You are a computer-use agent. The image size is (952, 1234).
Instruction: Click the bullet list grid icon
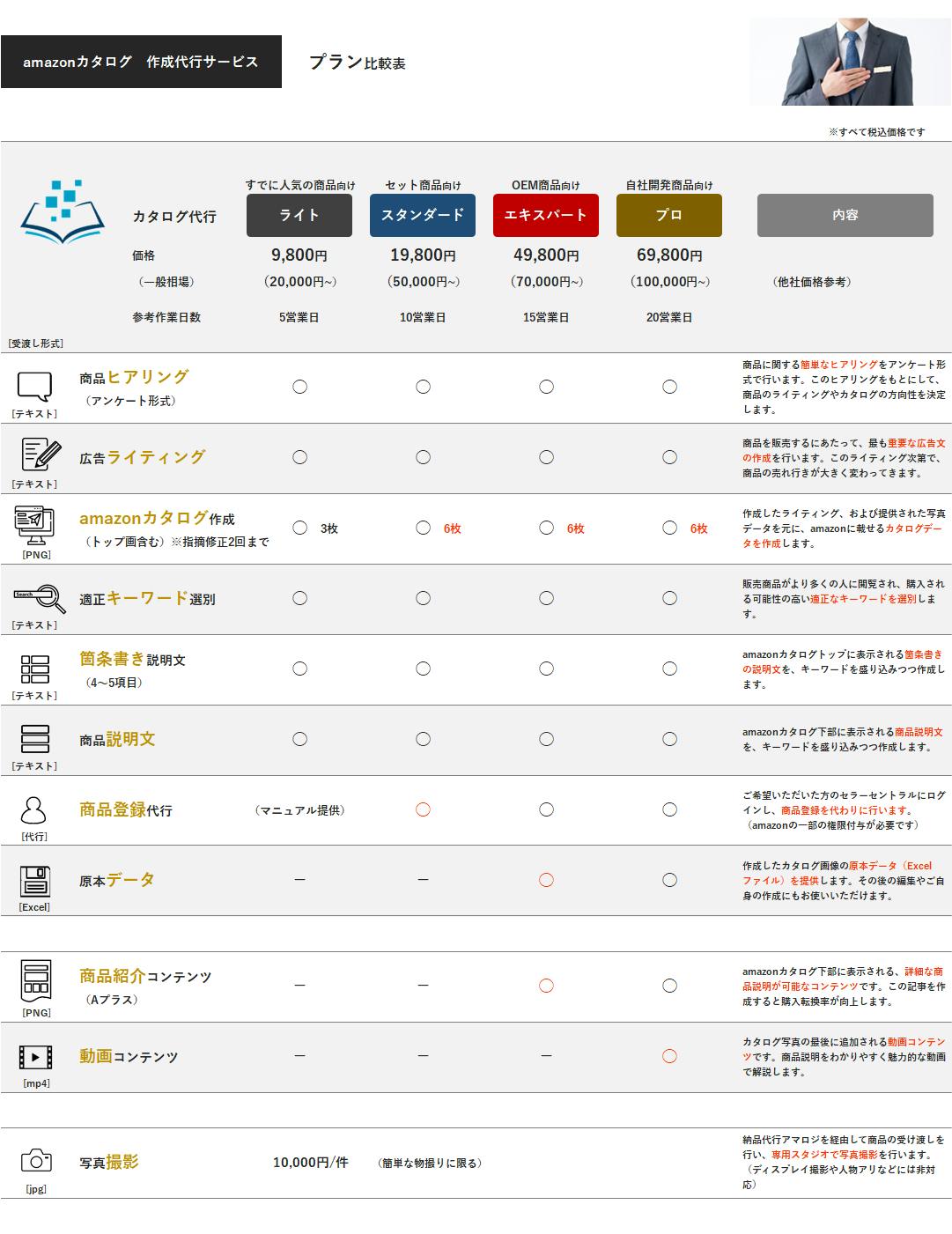click(x=35, y=669)
